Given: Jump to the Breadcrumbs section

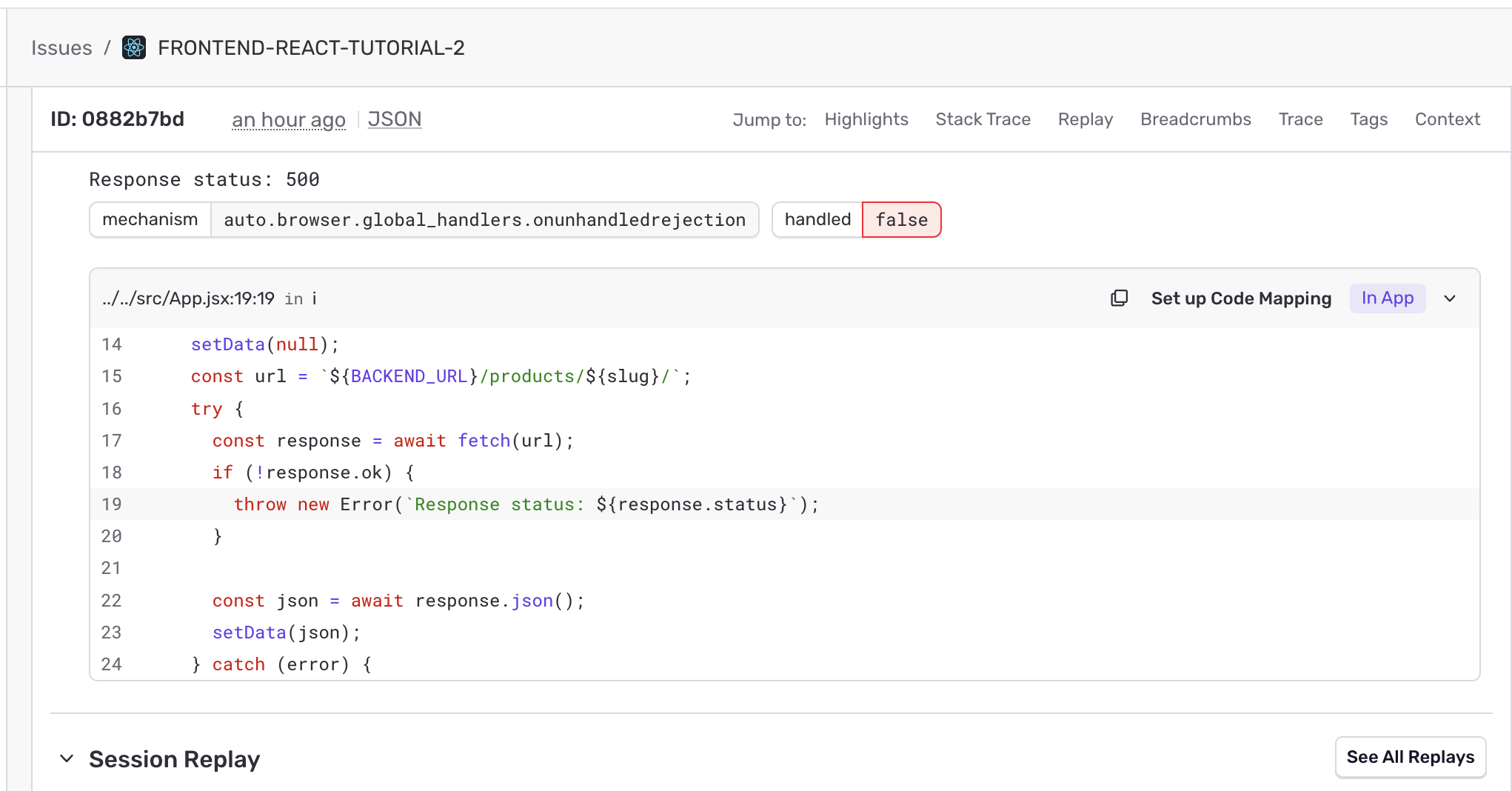Looking at the screenshot, I should tap(1196, 119).
